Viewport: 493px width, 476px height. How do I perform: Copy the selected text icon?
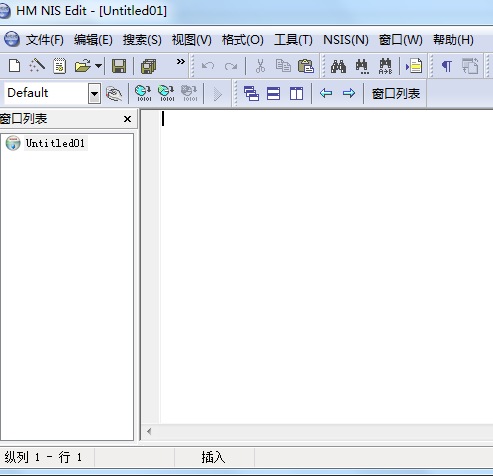[283, 66]
